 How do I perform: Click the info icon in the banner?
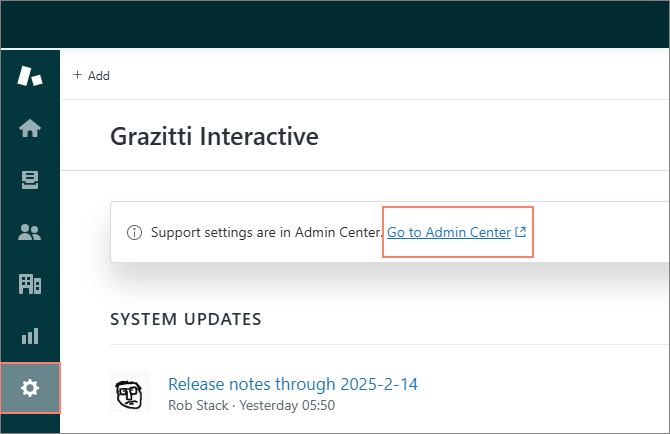134,233
